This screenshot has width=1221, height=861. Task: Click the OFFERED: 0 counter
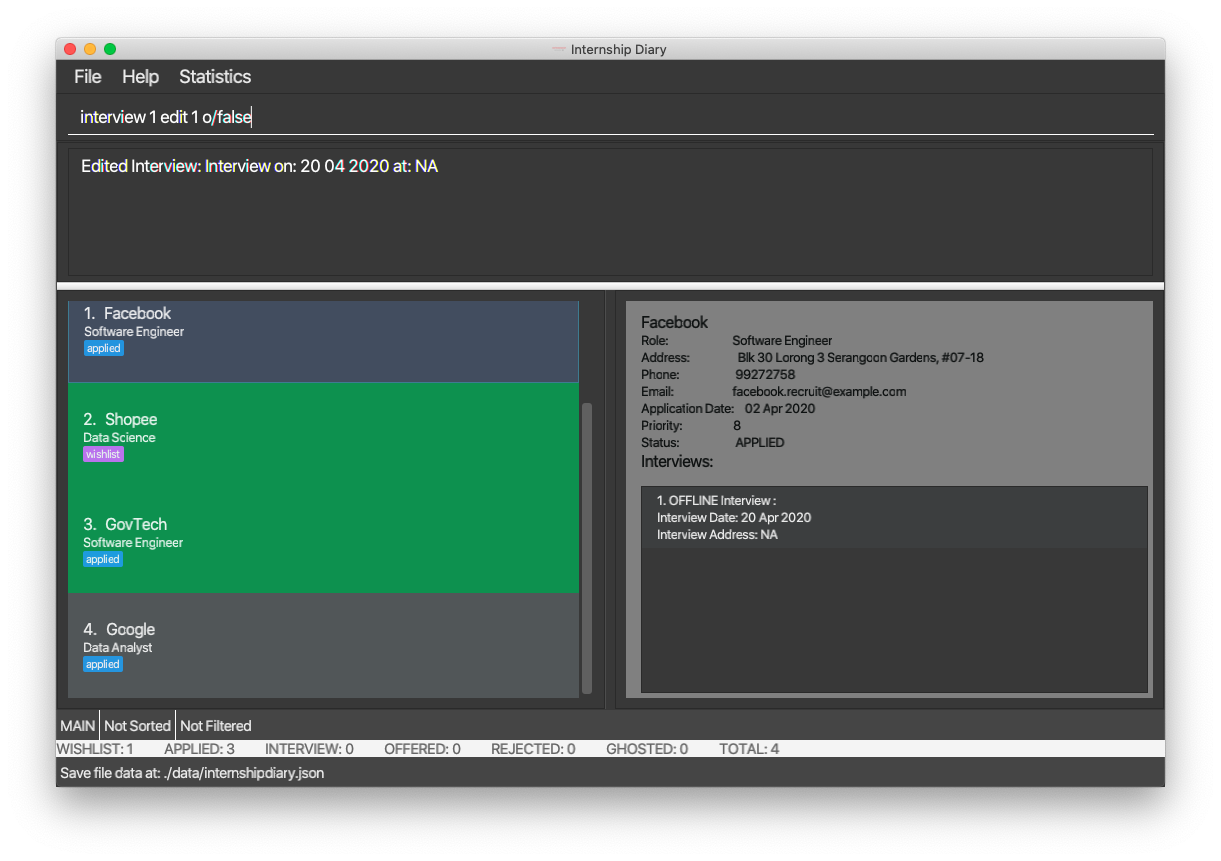tap(422, 748)
